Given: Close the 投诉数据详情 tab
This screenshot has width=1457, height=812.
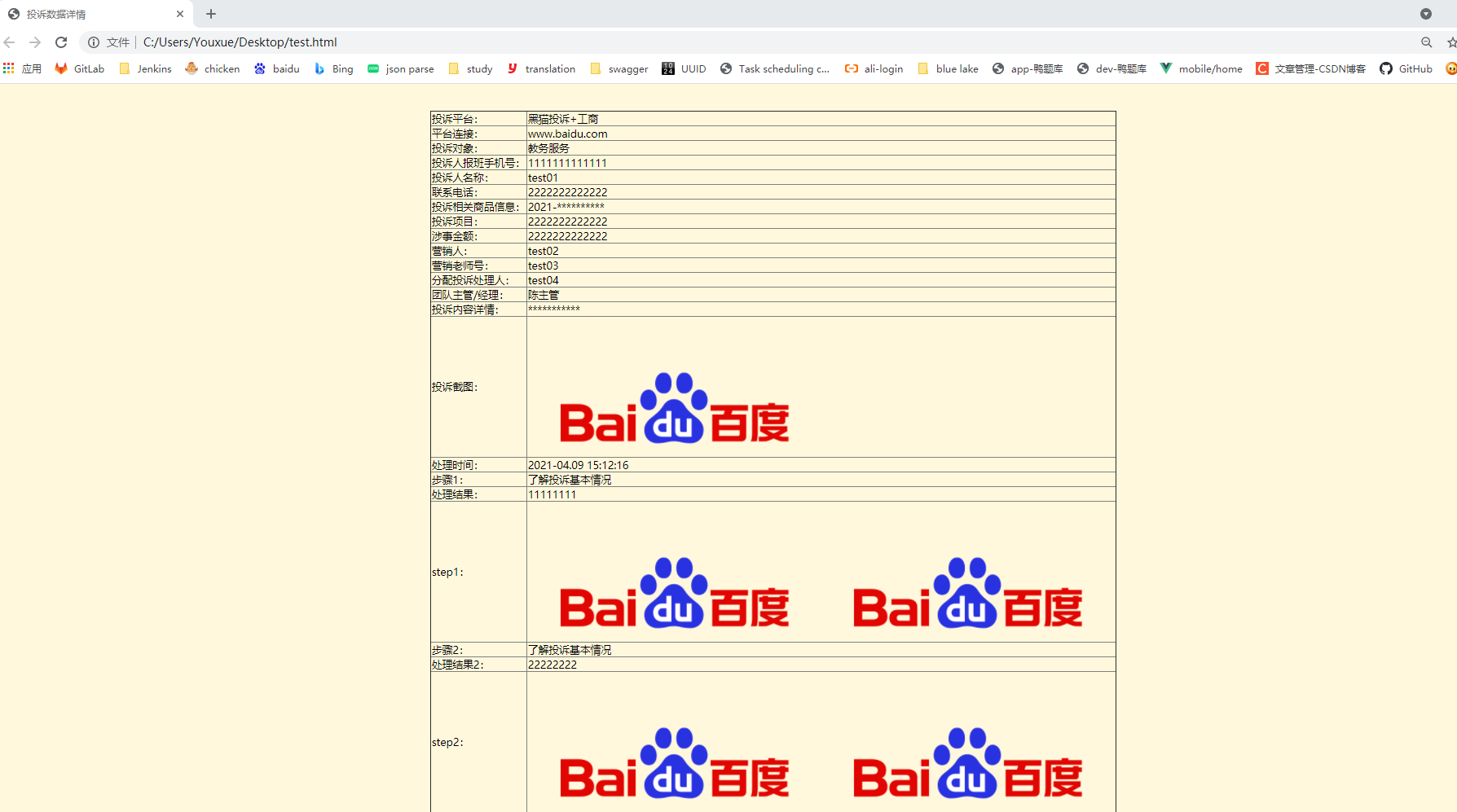Looking at the screenshot, I should click(180, 14).
